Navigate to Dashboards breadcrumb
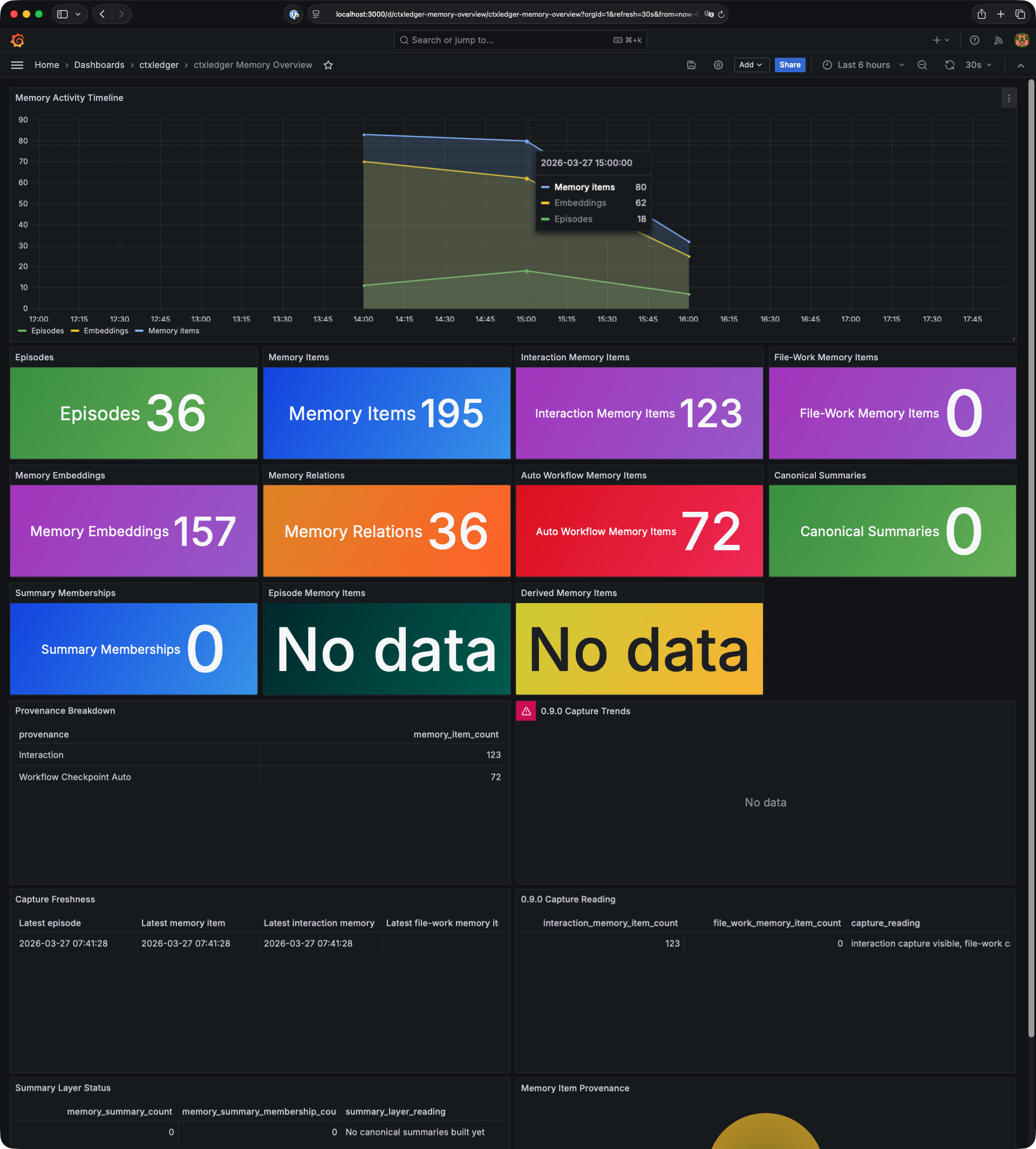 (x=99, y=65)
